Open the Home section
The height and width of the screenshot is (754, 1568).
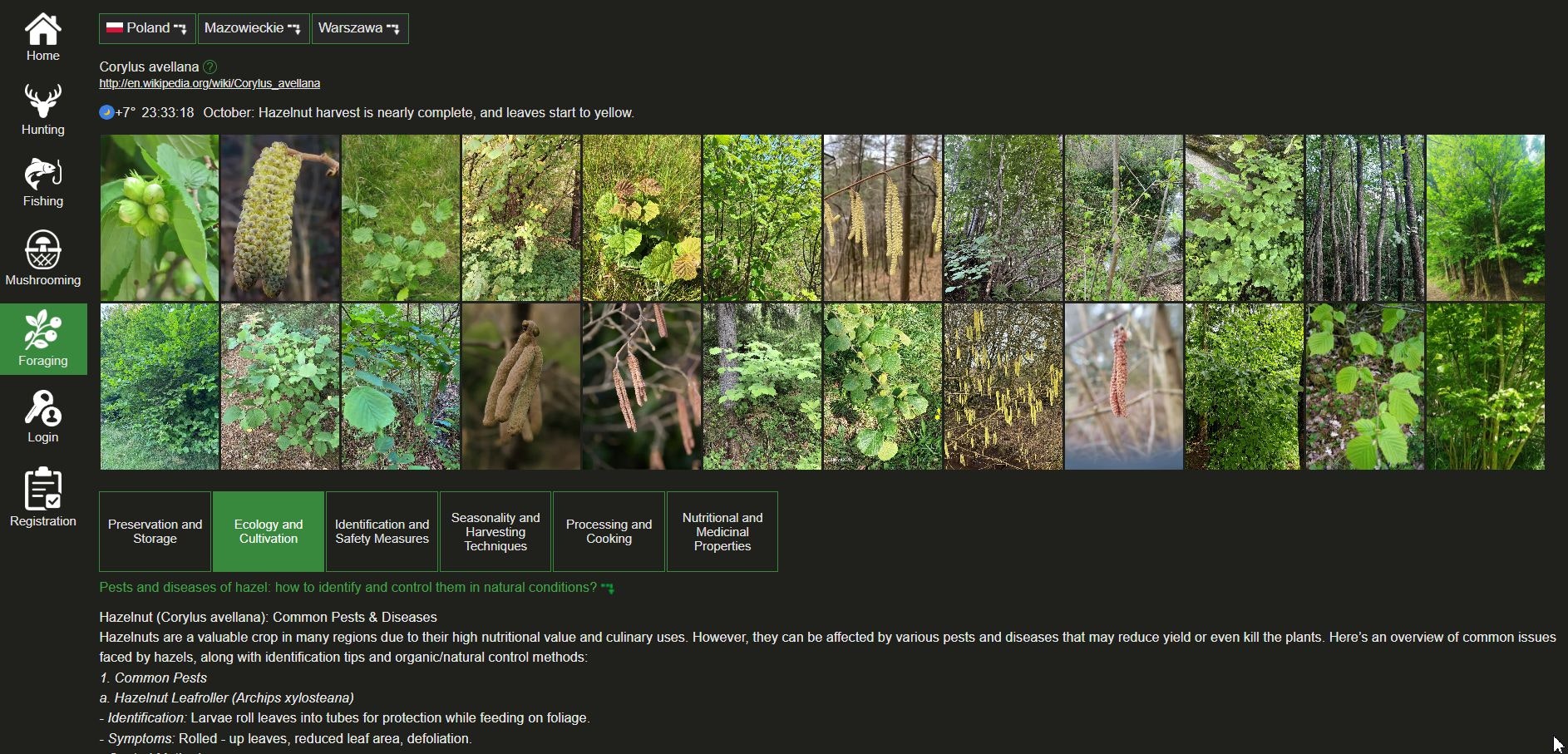(x=42, y=36)
